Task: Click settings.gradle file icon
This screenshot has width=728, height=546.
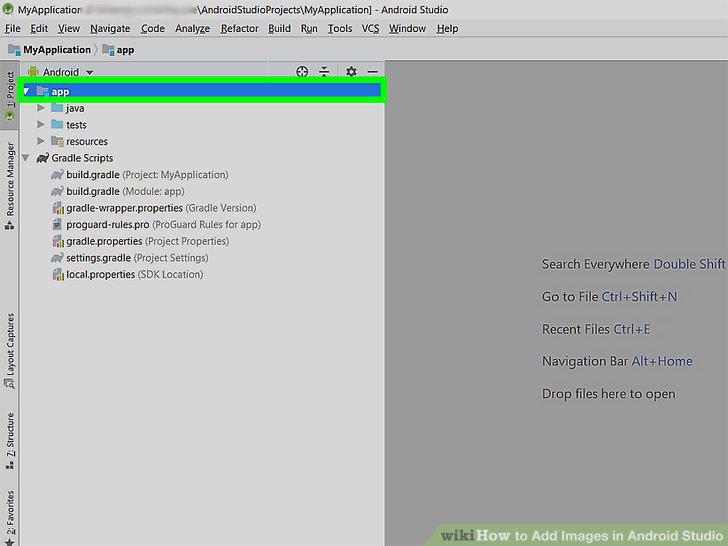Action: click(57, 258)
